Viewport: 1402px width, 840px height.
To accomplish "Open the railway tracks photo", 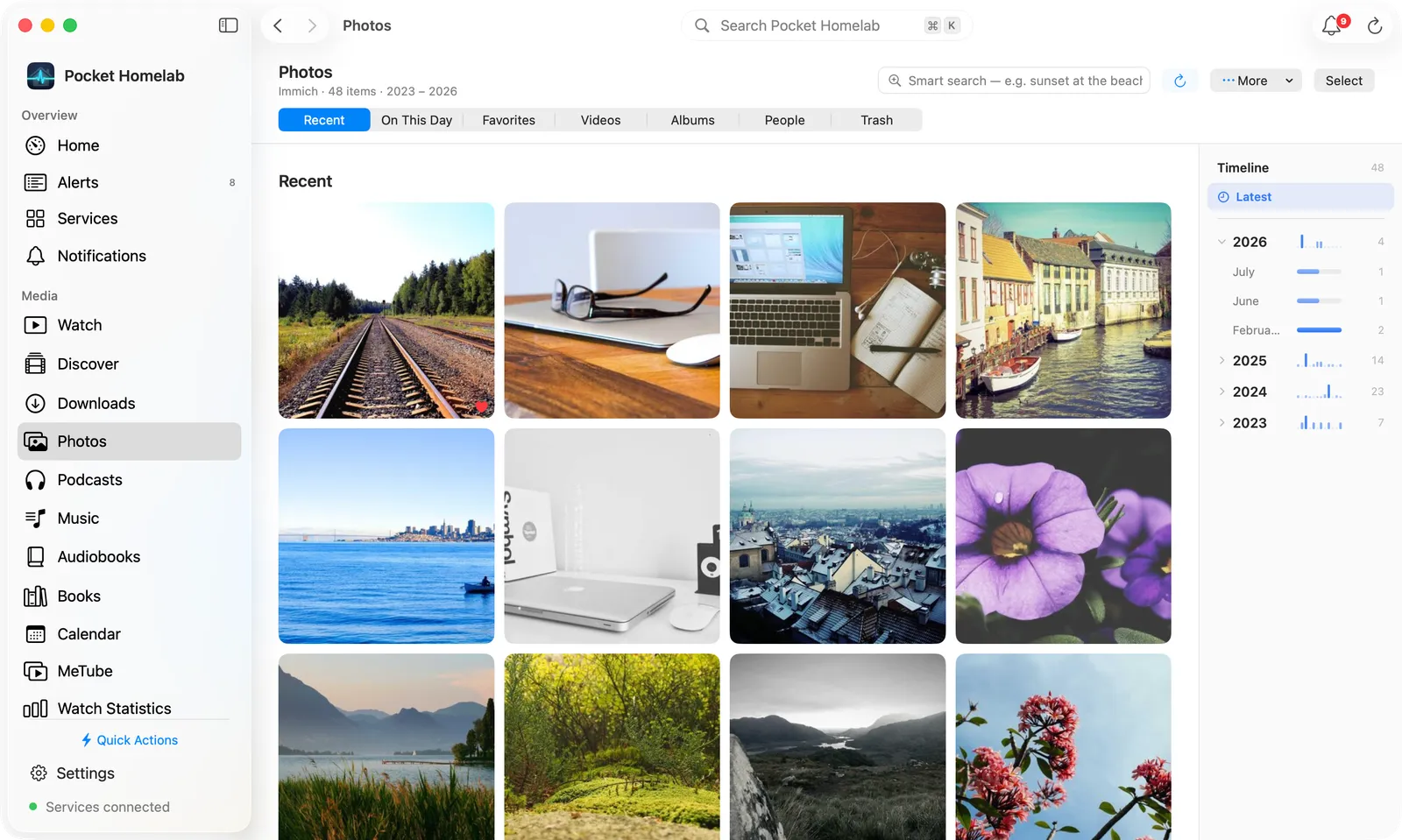I will pyautogui.click(x=386, y=310).
